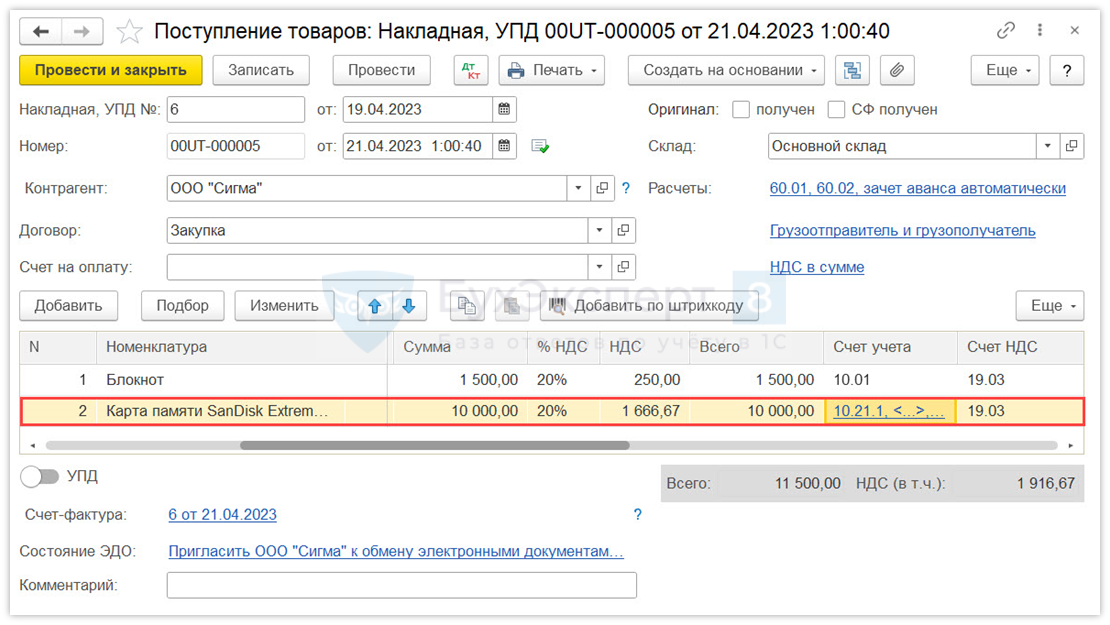
Task: Copy the link using the chain icon
Action: [1005, 31]
